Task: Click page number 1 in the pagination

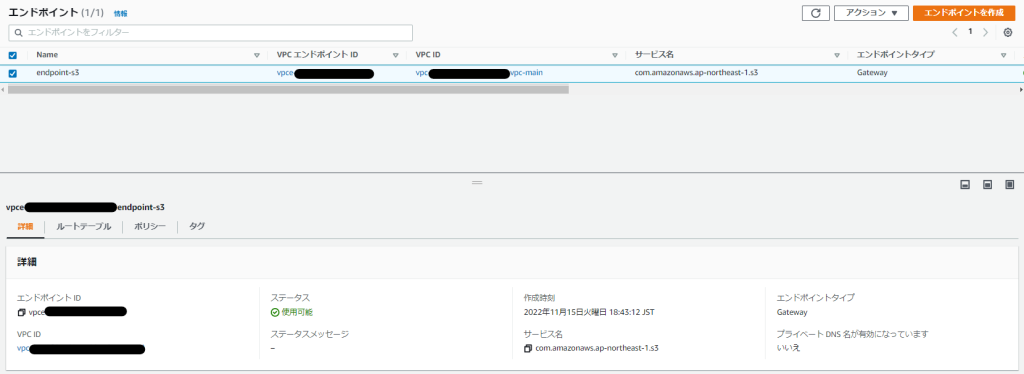Action: click(970, 32)
